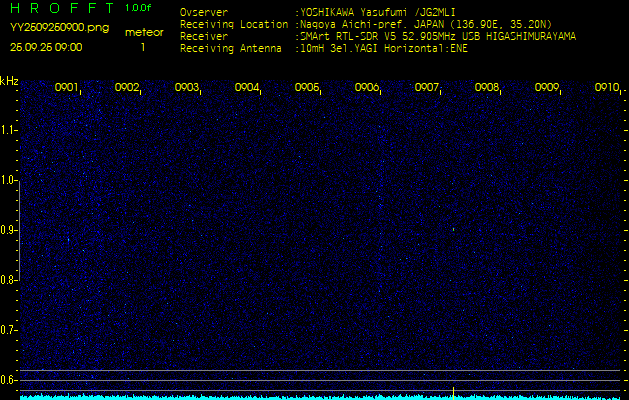Click the meteor count value 1

(x=143, y=47)
